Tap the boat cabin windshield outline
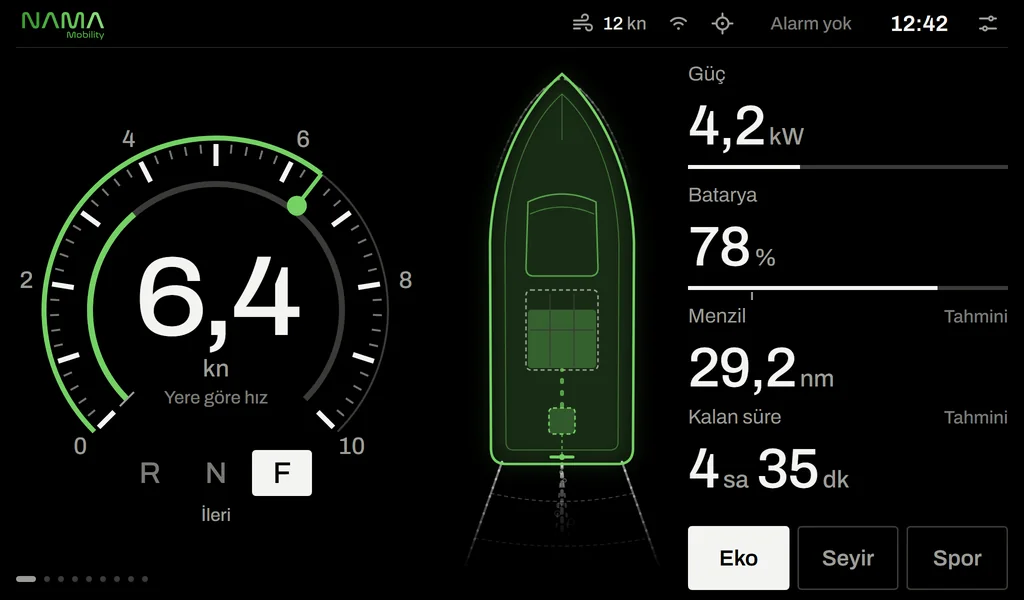This screenshot has height=600, width=1024. [x=562, y=235]
